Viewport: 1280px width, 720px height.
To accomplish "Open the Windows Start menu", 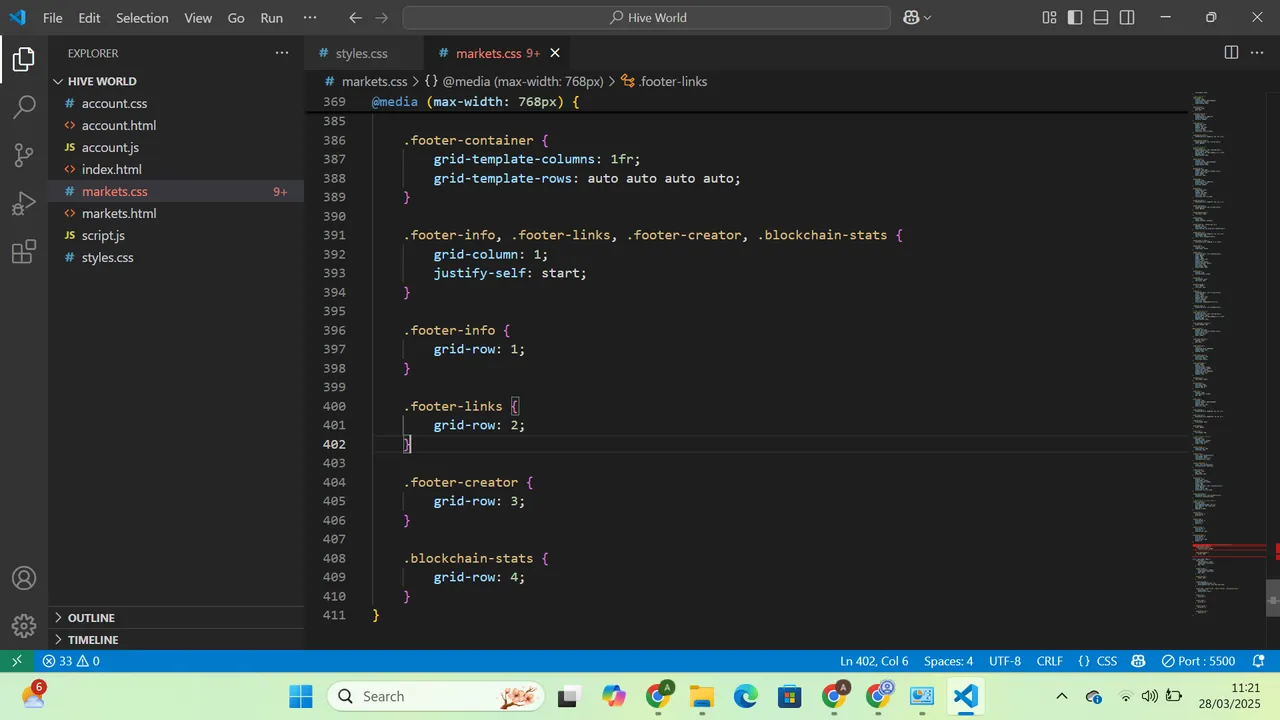I will pos(300,697).
